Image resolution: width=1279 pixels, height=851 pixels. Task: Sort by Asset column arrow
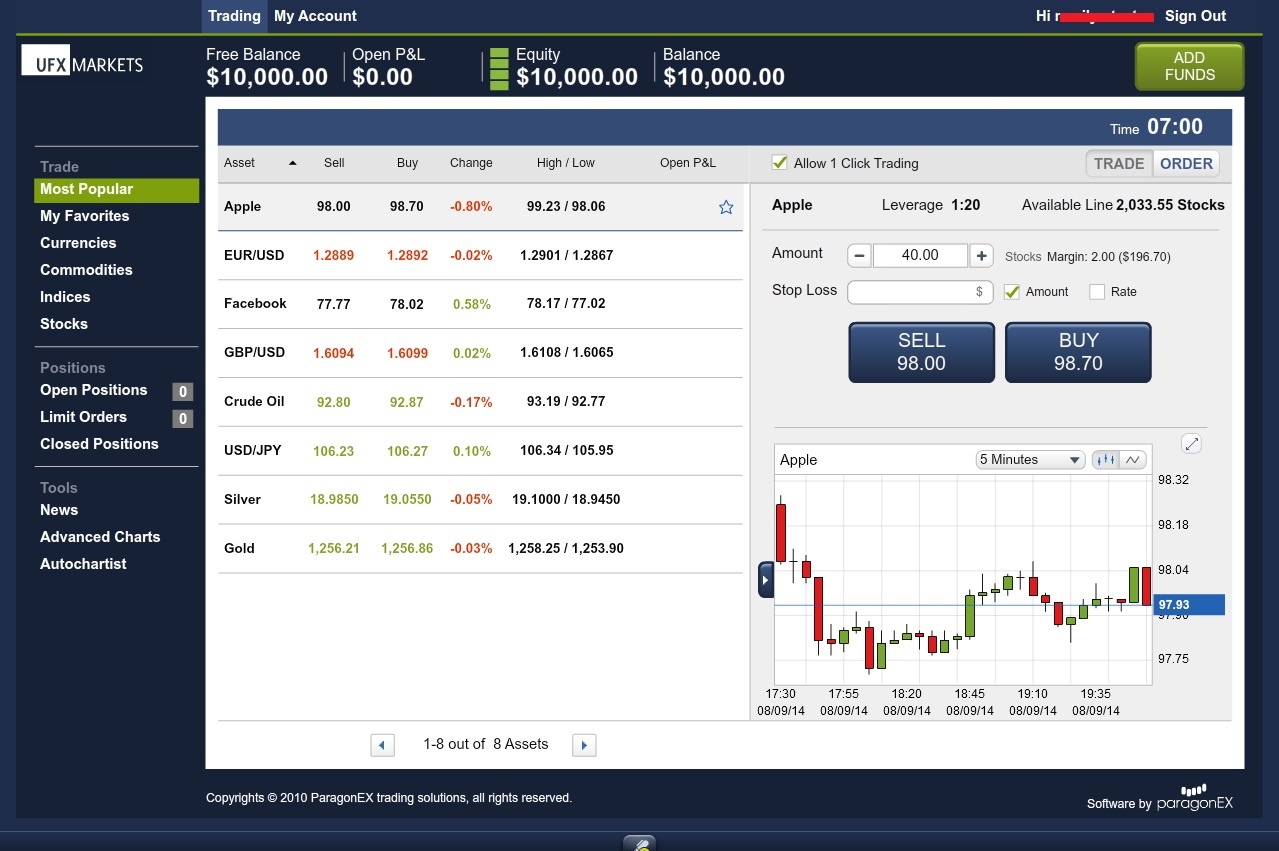pos(293,163)
